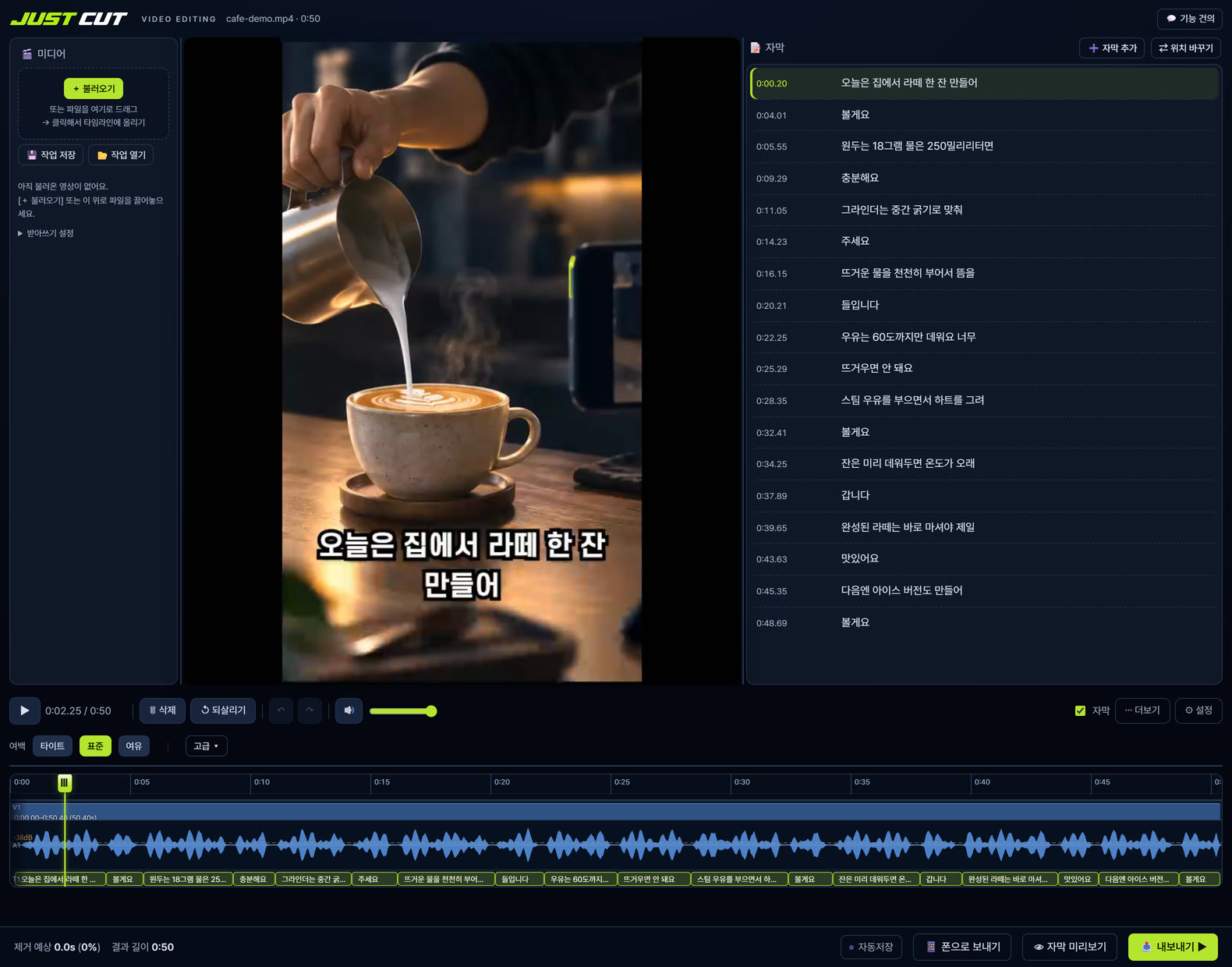Select subtitle row at 0:00.20
The image size is (1232, 967).
tap(984, 83)
